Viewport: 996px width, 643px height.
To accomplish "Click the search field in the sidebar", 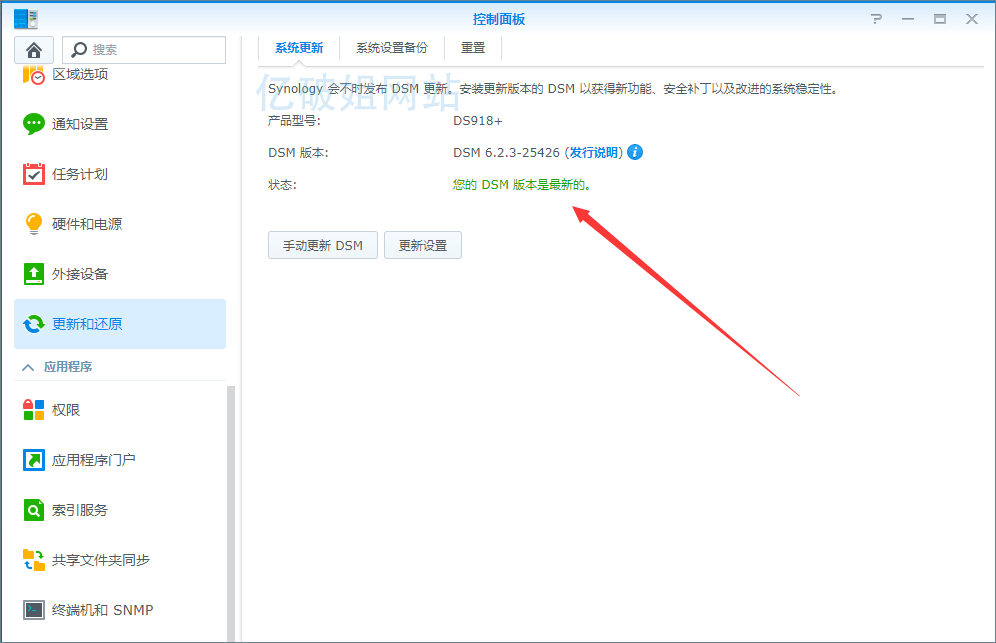I will tap(144, 50).
